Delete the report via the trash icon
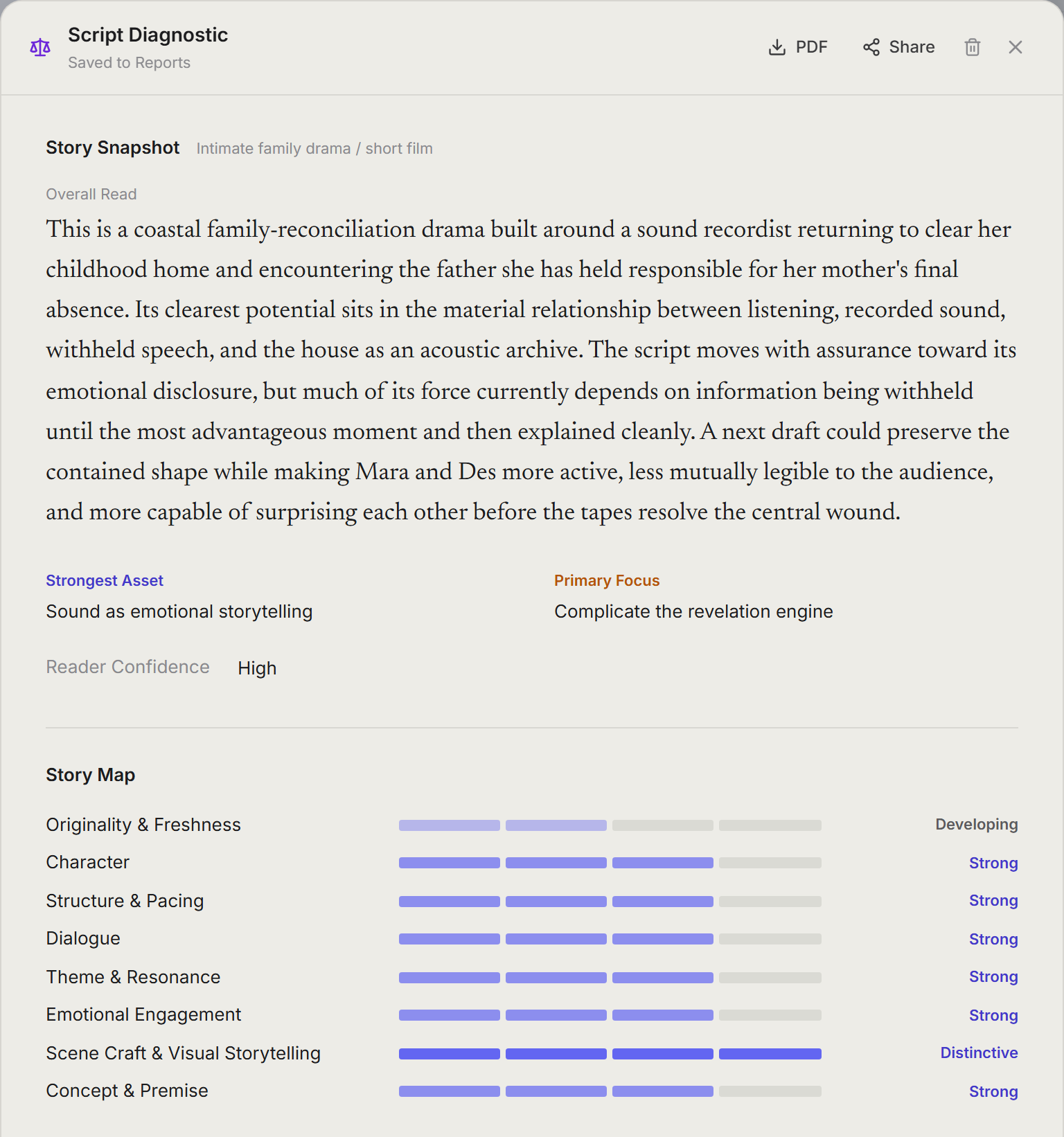The image size is (1064, 1137). tap(973, 47)
